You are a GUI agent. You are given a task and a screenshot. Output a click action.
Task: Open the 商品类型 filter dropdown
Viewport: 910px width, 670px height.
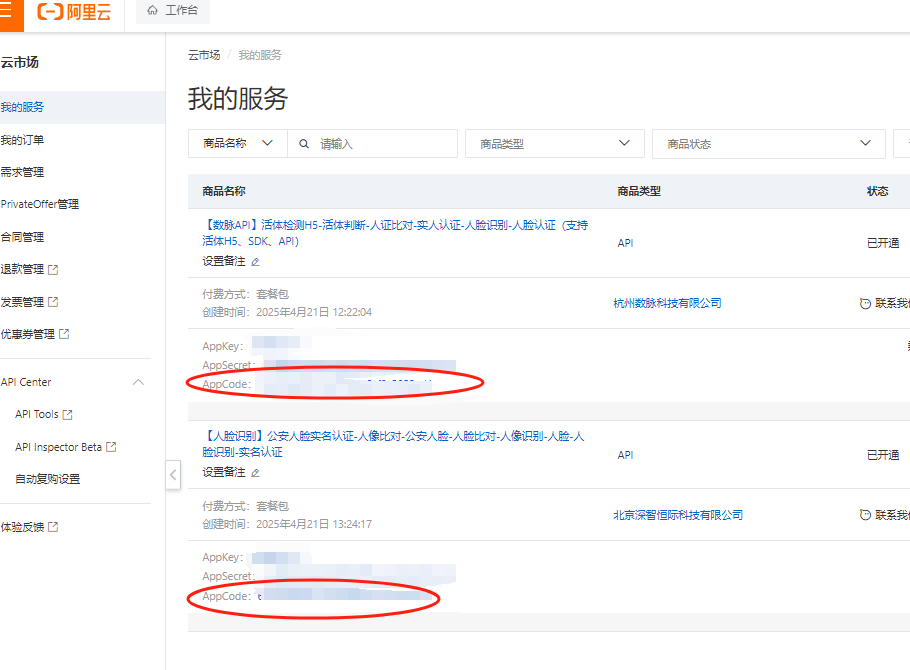click(x=555, y=143)
